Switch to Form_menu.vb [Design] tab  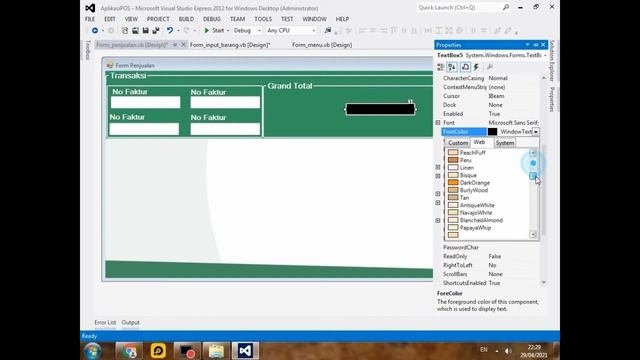(x=322, y=45)
